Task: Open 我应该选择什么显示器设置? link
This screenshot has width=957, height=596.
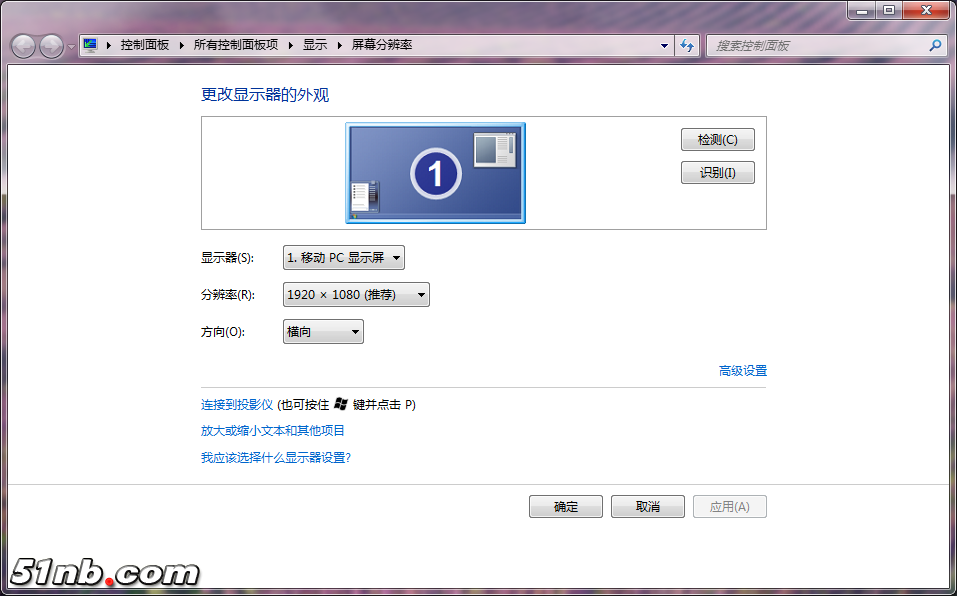Action: [x=276, y=458]
